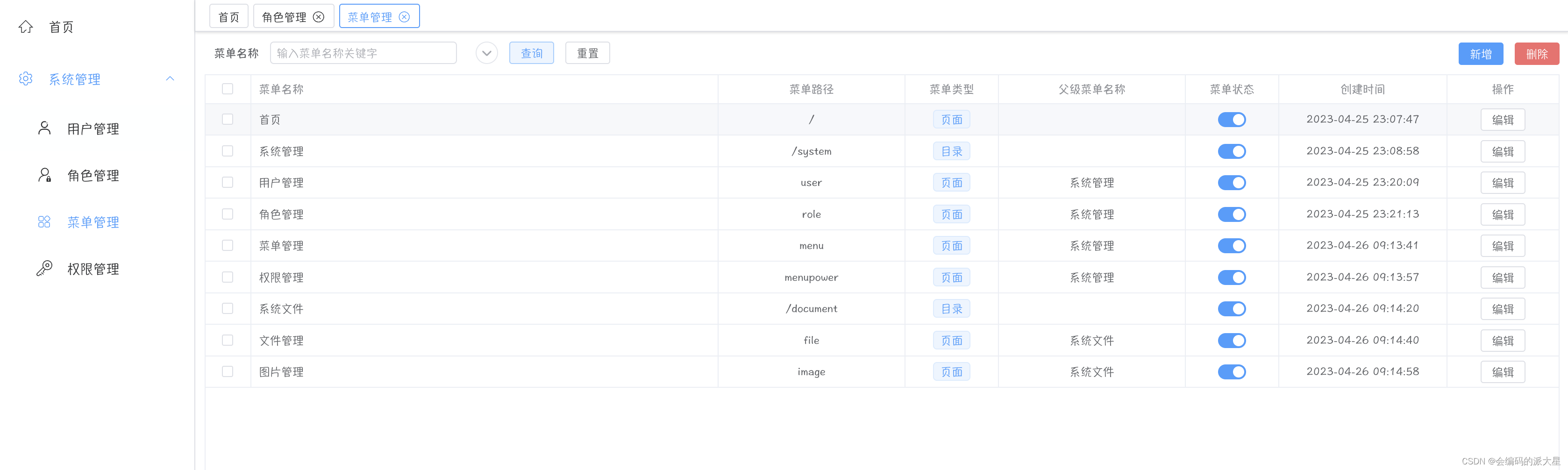Collapse the 系统管理 sidebar group chevron
Viewport: 1568px width, 470px height.
pyautogui.click(x=171, y=78)
